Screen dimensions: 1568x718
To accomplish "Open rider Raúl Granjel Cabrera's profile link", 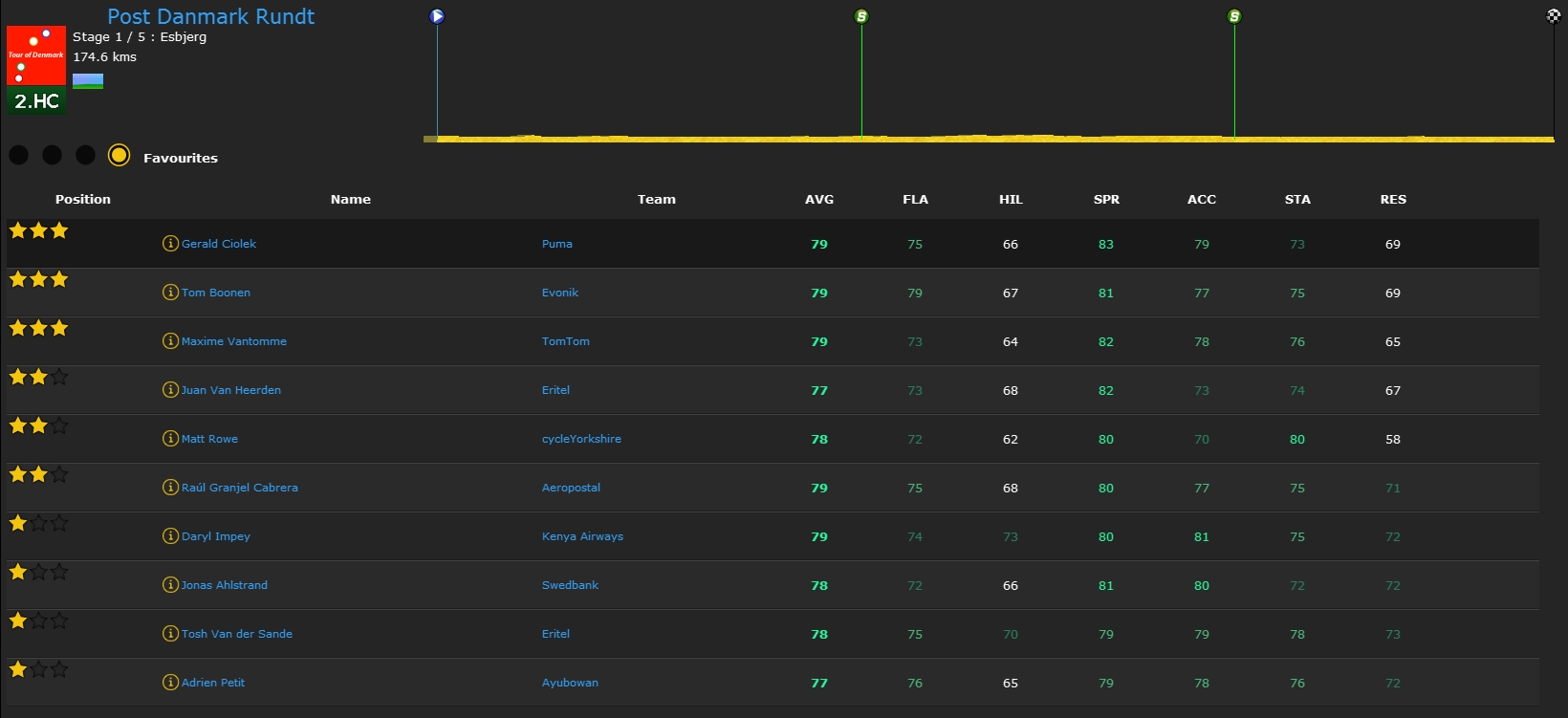I will [x=240, y=488].
